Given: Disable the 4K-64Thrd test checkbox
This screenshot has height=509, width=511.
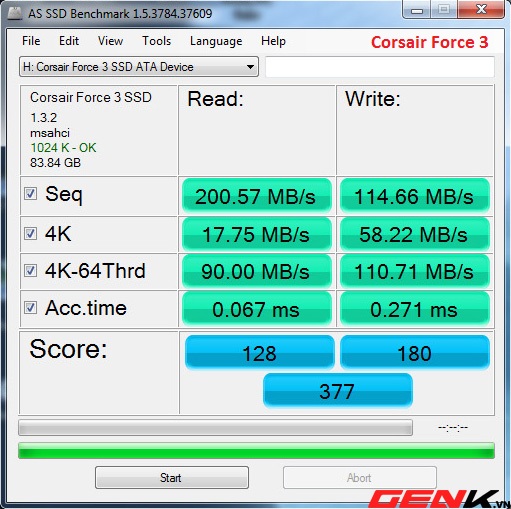Looking at the screenshot, I should (x=30, y=270).
